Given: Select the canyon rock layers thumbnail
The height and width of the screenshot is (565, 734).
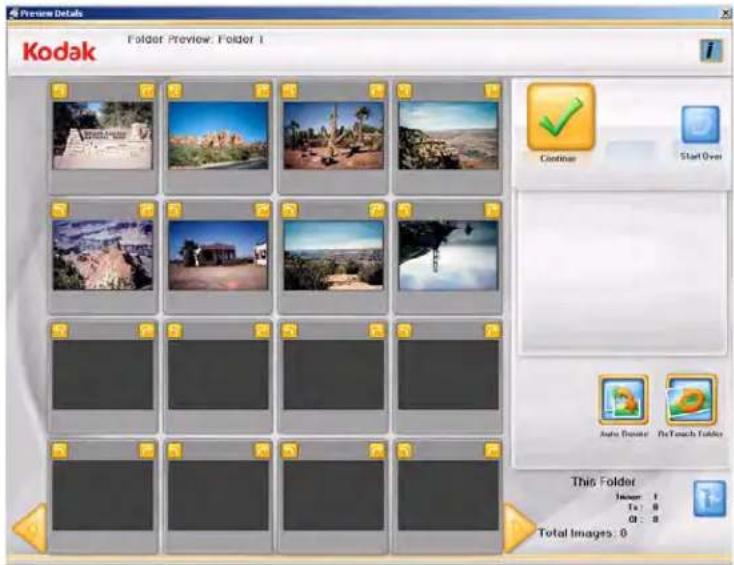Looking at the screenshot, I should (103, 256).
